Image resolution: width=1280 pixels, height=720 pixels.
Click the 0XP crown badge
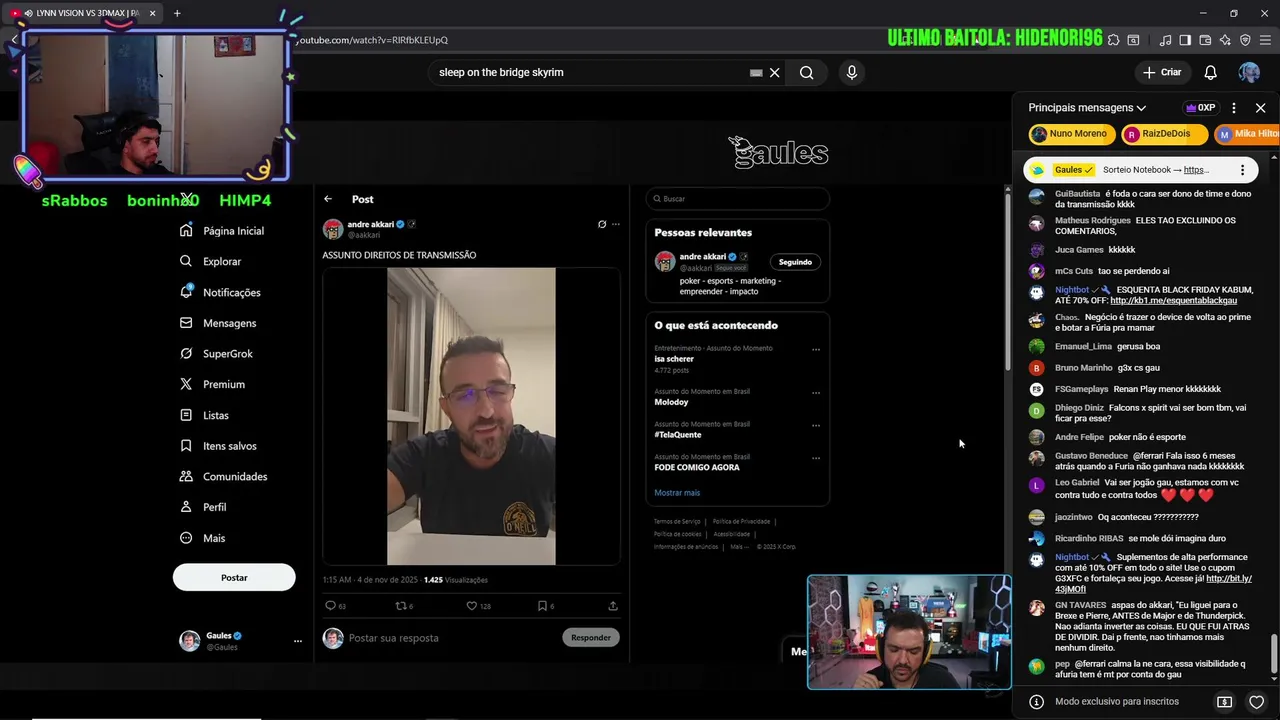(1200, 108)
